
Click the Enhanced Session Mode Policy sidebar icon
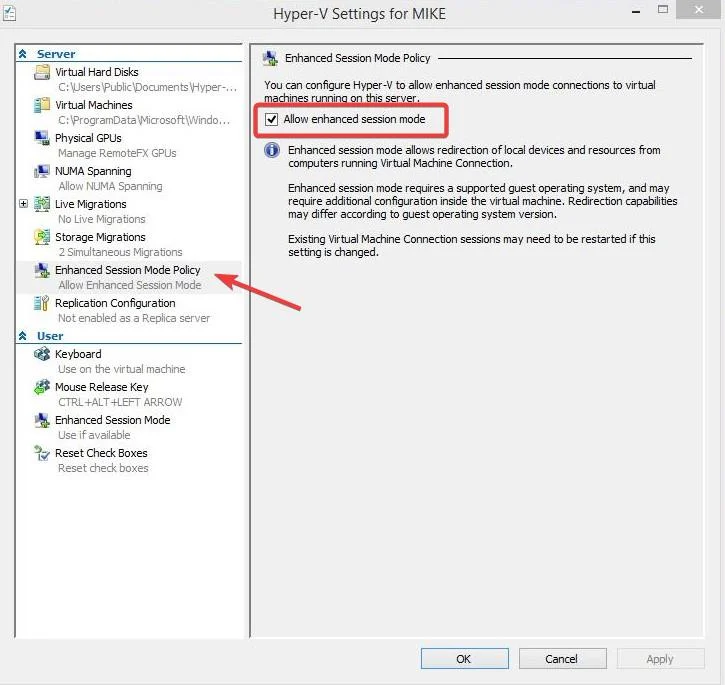[x=42, y=270]
